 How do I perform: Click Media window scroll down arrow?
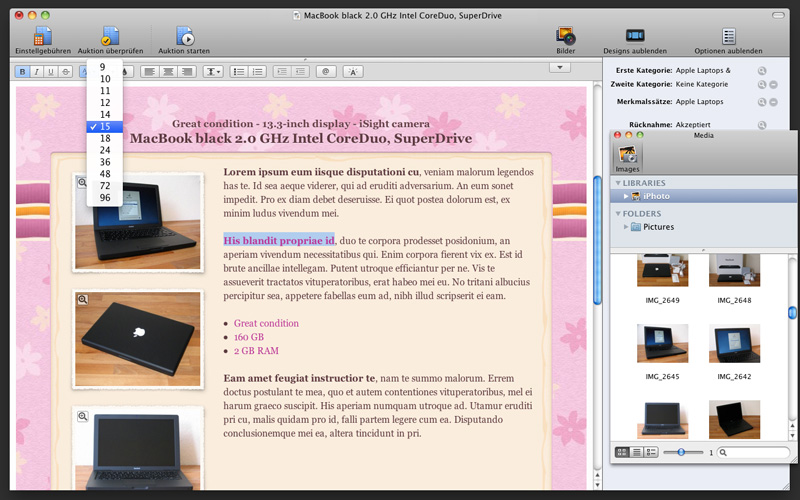pyautogui.click(x=792, y=435)
